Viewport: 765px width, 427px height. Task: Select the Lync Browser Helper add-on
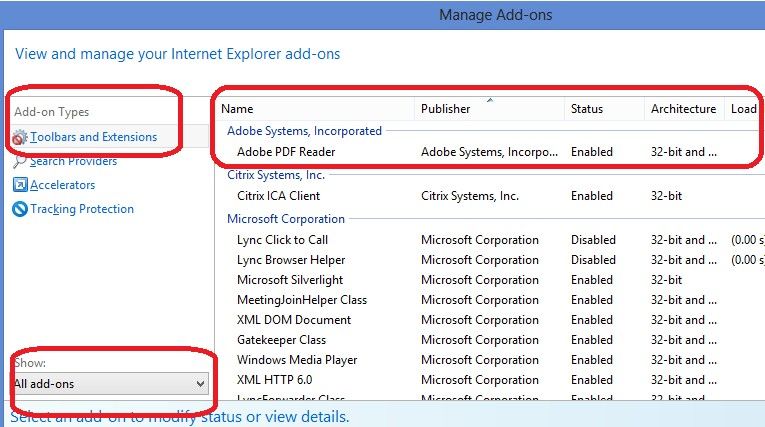tap(291, 260)
